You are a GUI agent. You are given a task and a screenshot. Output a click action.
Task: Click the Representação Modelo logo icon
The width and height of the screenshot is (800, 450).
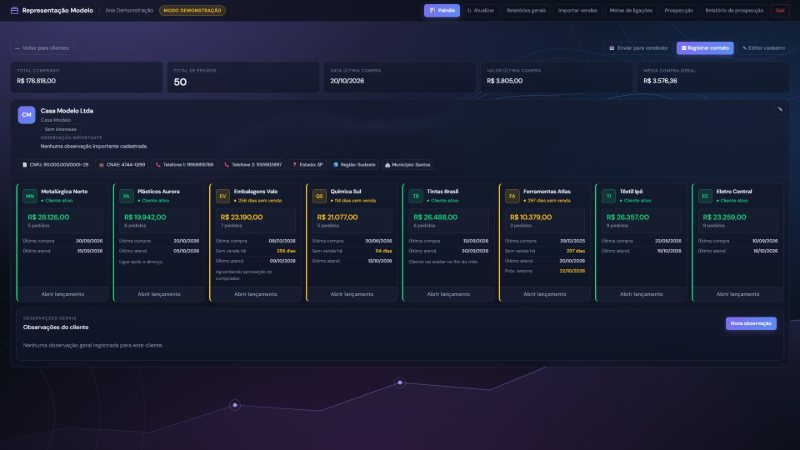tap(14, 10)
